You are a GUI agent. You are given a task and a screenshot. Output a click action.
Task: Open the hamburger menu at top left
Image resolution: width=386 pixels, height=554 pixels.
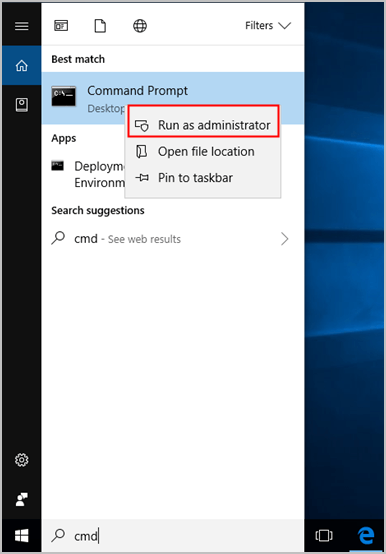[22, 26]
